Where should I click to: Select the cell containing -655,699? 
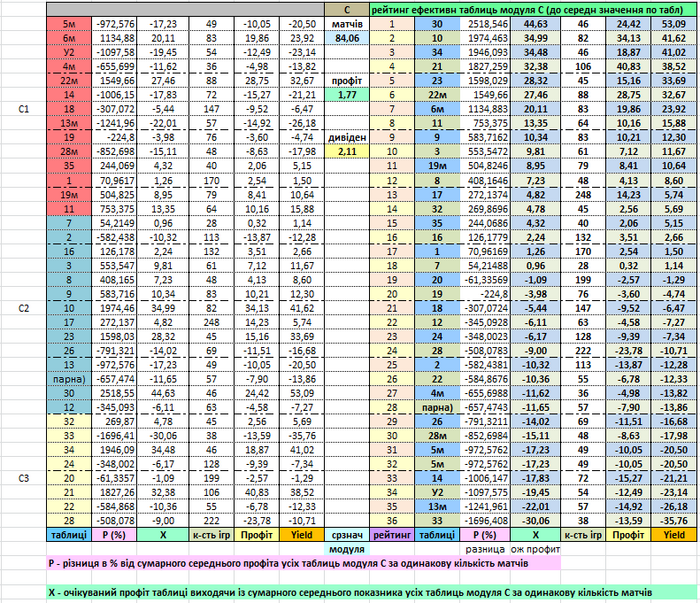pos(114,67)
